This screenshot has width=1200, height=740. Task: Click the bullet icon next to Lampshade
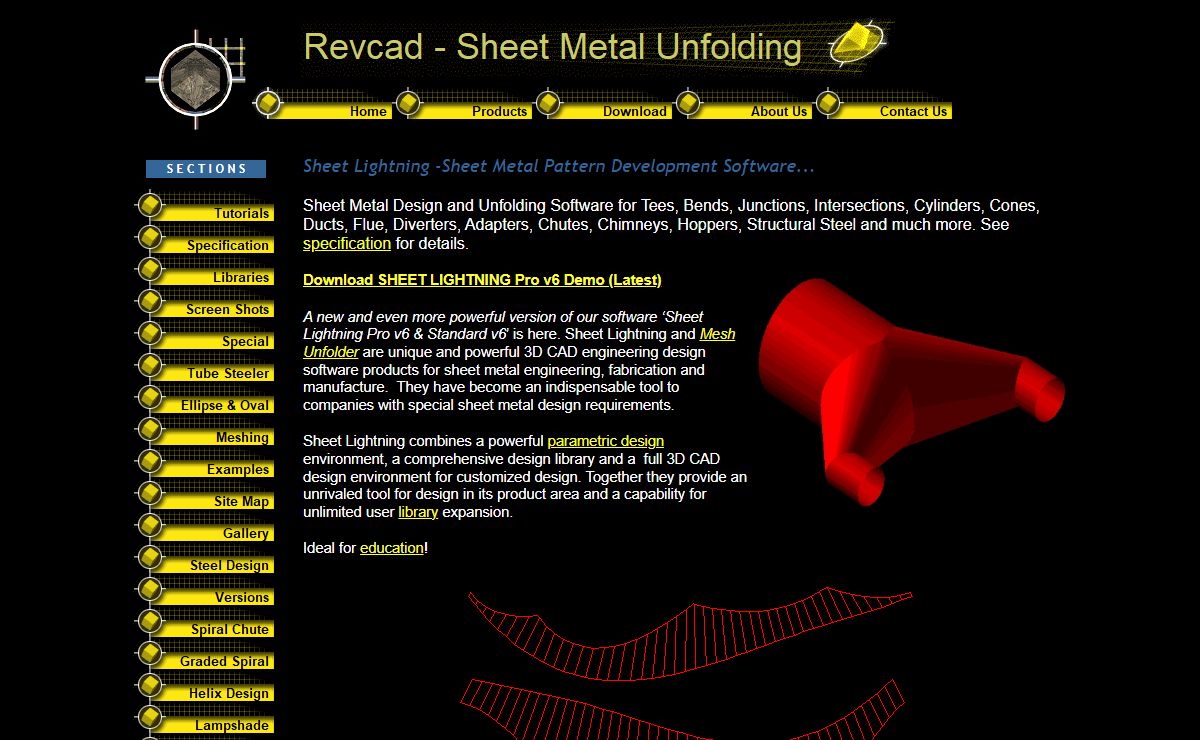149,718
